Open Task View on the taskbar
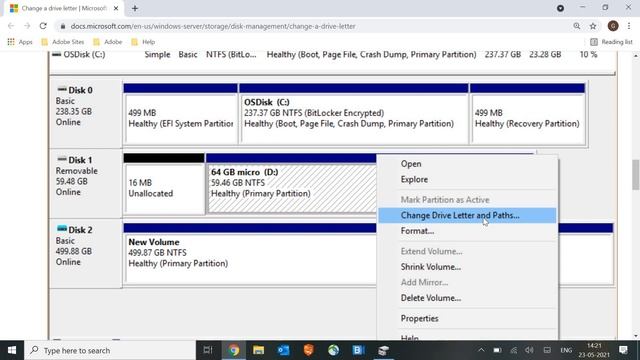640x360 pixels. (208, 350)
